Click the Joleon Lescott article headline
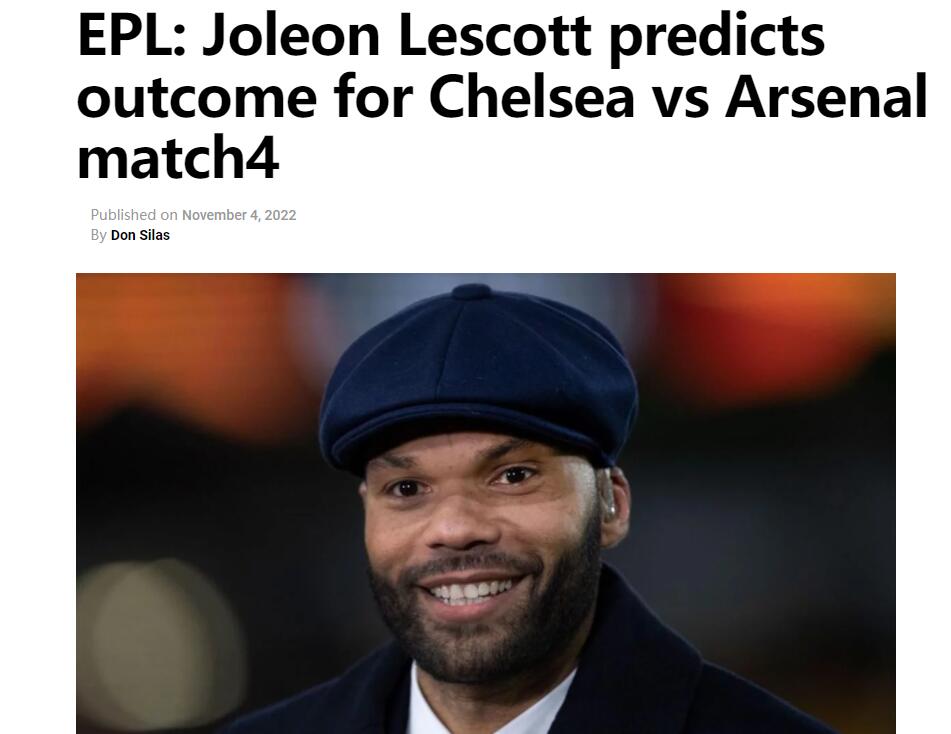This screenshot has height=734, width=951. tap(502, 97)
